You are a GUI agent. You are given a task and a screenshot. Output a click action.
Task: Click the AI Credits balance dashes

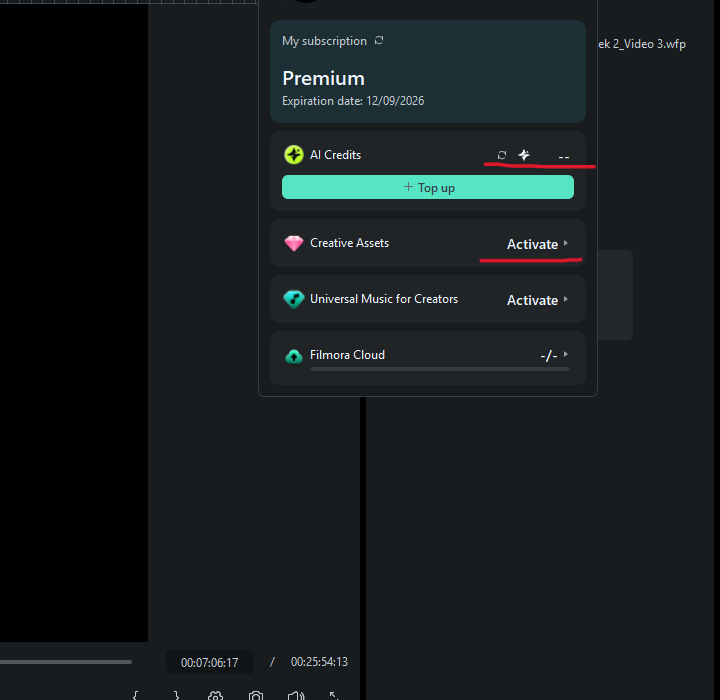[564, 157]
